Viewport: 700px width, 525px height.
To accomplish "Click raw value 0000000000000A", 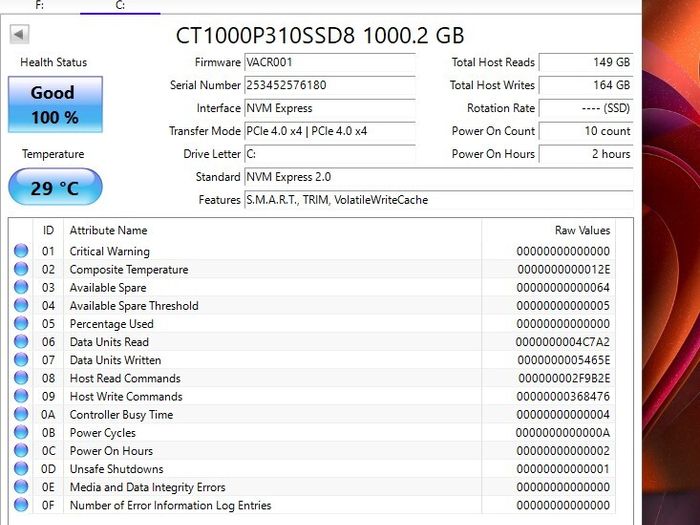I will [562, 433].
